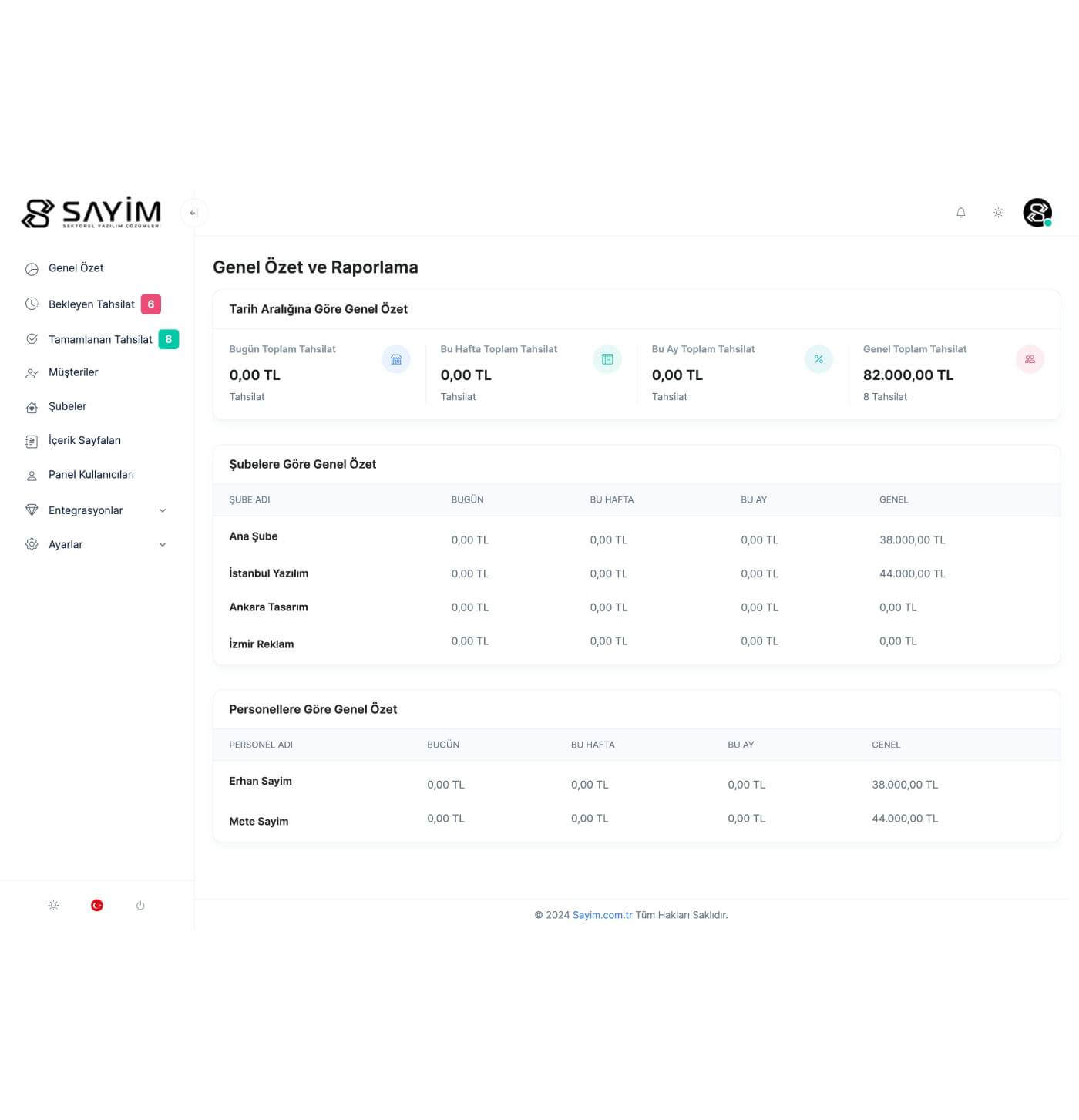The image size is (1079, 1120).
Task: Select Turkish flag language icon
Action: point(97,906)
